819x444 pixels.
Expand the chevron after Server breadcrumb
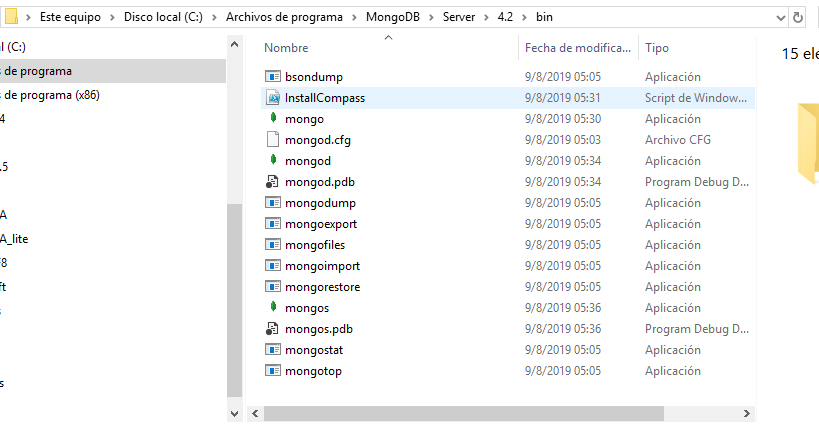[486, 17]
